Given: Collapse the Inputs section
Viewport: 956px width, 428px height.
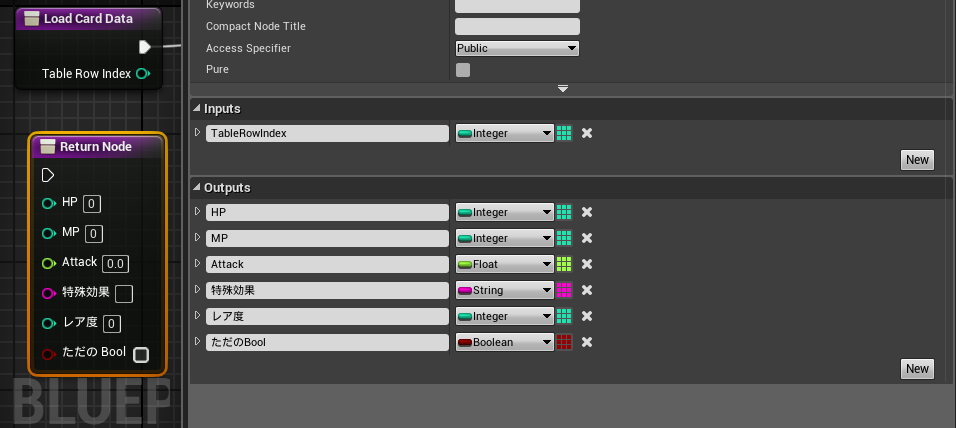Looking at the screenshot, I should pos(196,109).
